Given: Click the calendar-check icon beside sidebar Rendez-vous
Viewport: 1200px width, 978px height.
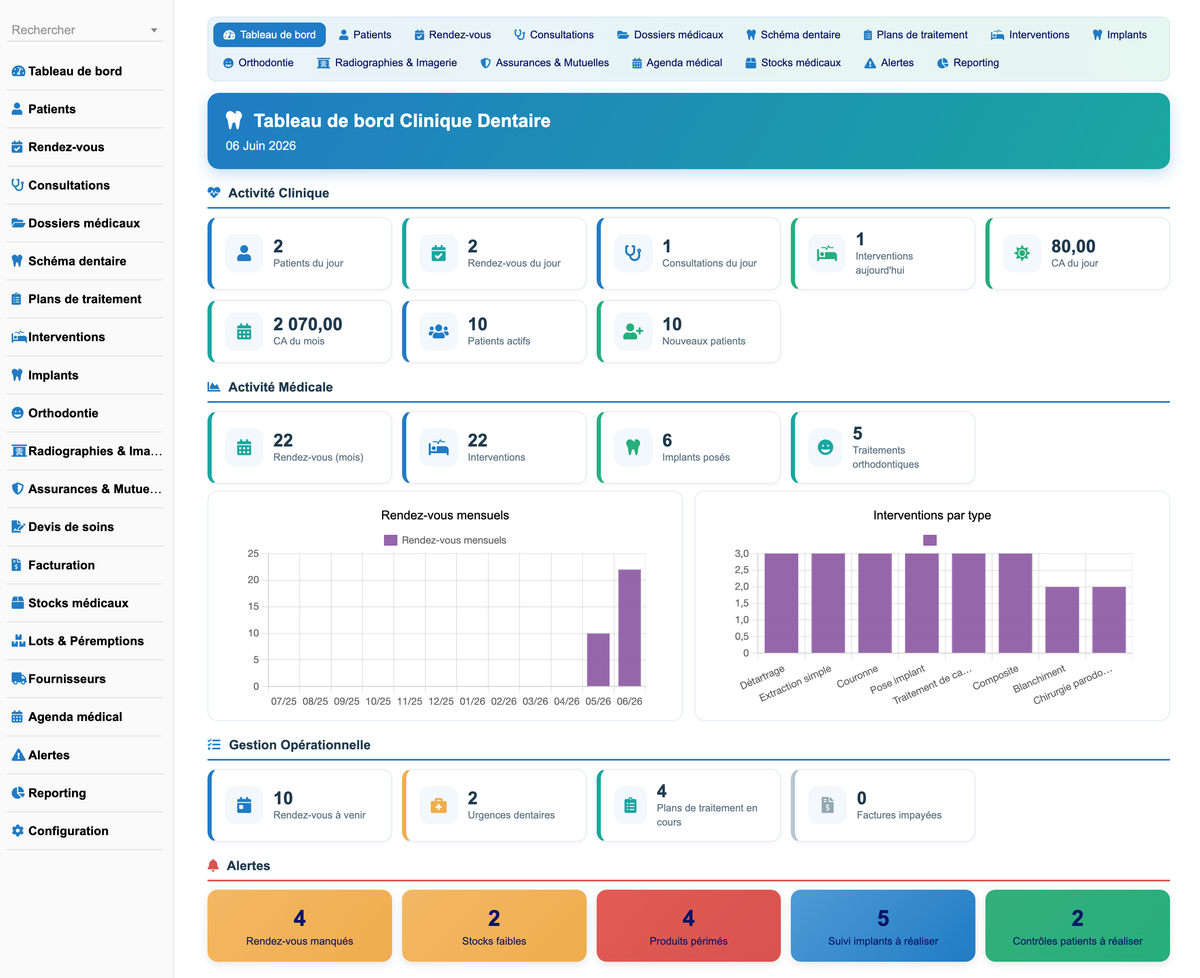Looking at the screenshot, I should coord(17,147).
